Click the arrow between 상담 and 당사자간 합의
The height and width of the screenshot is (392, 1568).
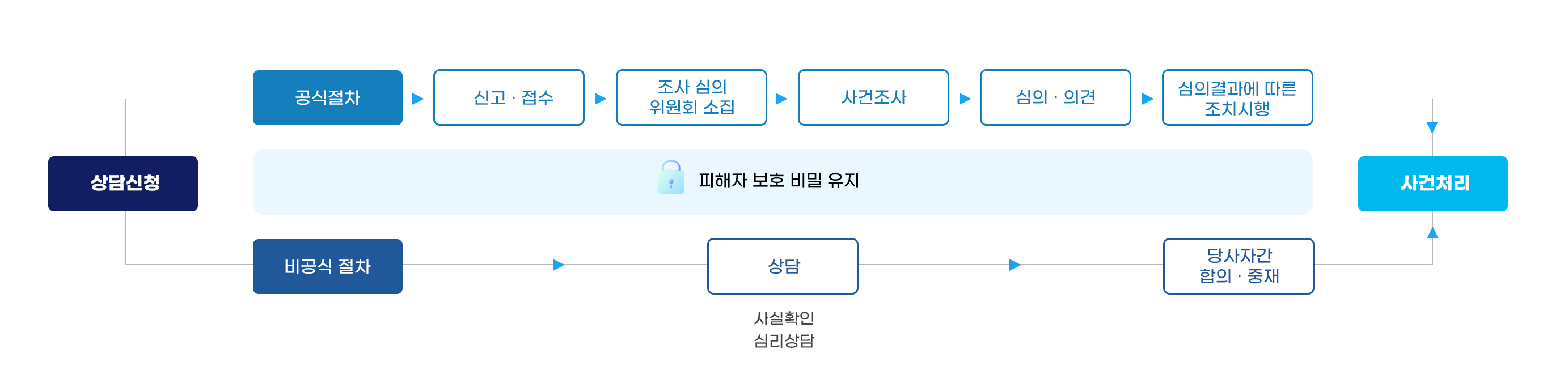click(x=1015, y=265)
